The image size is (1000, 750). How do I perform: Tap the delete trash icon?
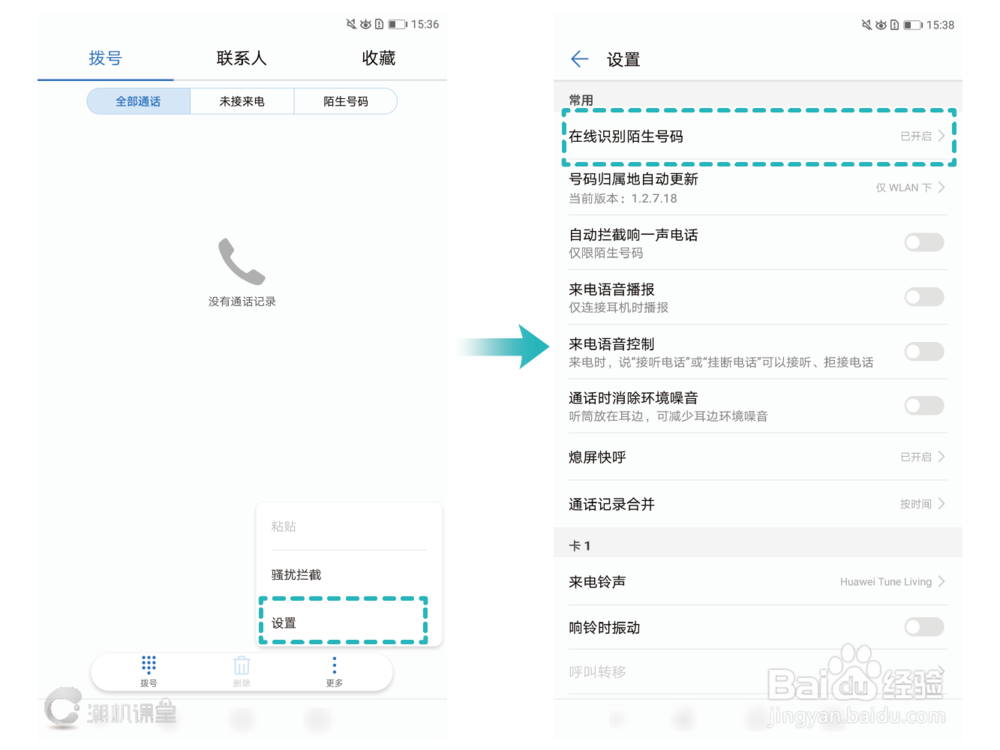242,665
